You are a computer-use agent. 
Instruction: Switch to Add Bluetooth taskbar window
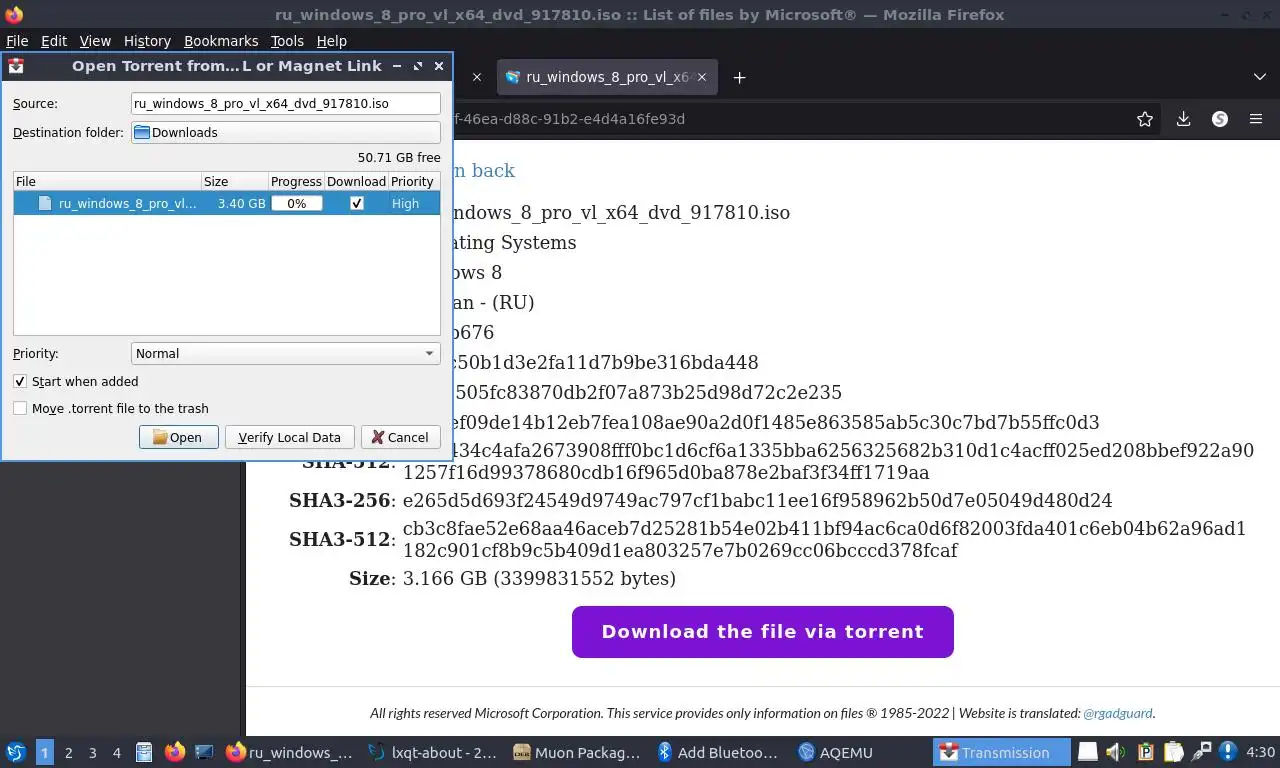pos(719,752)
